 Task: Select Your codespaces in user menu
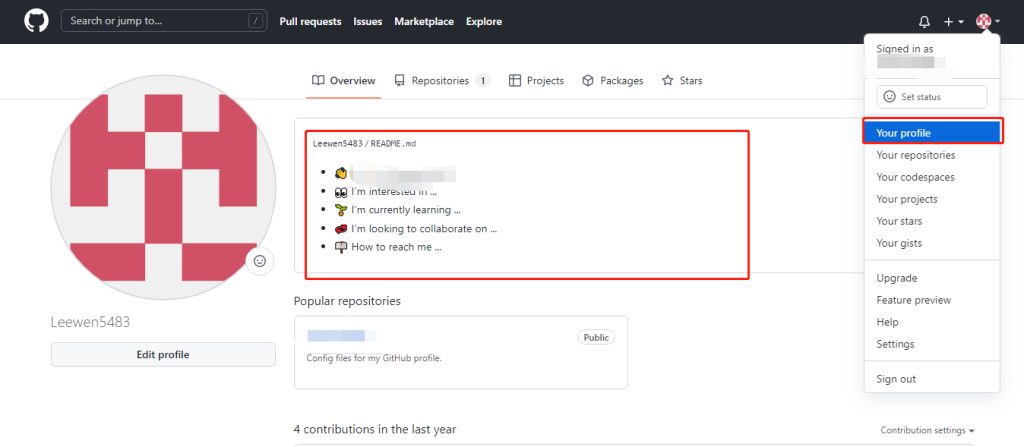(932, 177)
